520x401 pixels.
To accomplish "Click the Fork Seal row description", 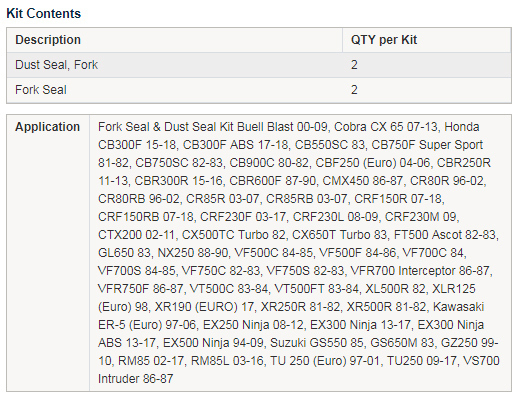I will [x=41, y=90].
